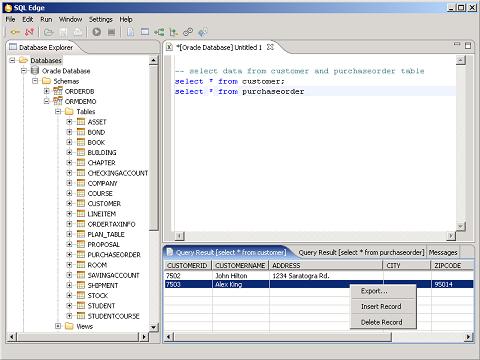
Task: Click the yellow connect database toolbar icon
Action: click(x=15, y=32)
